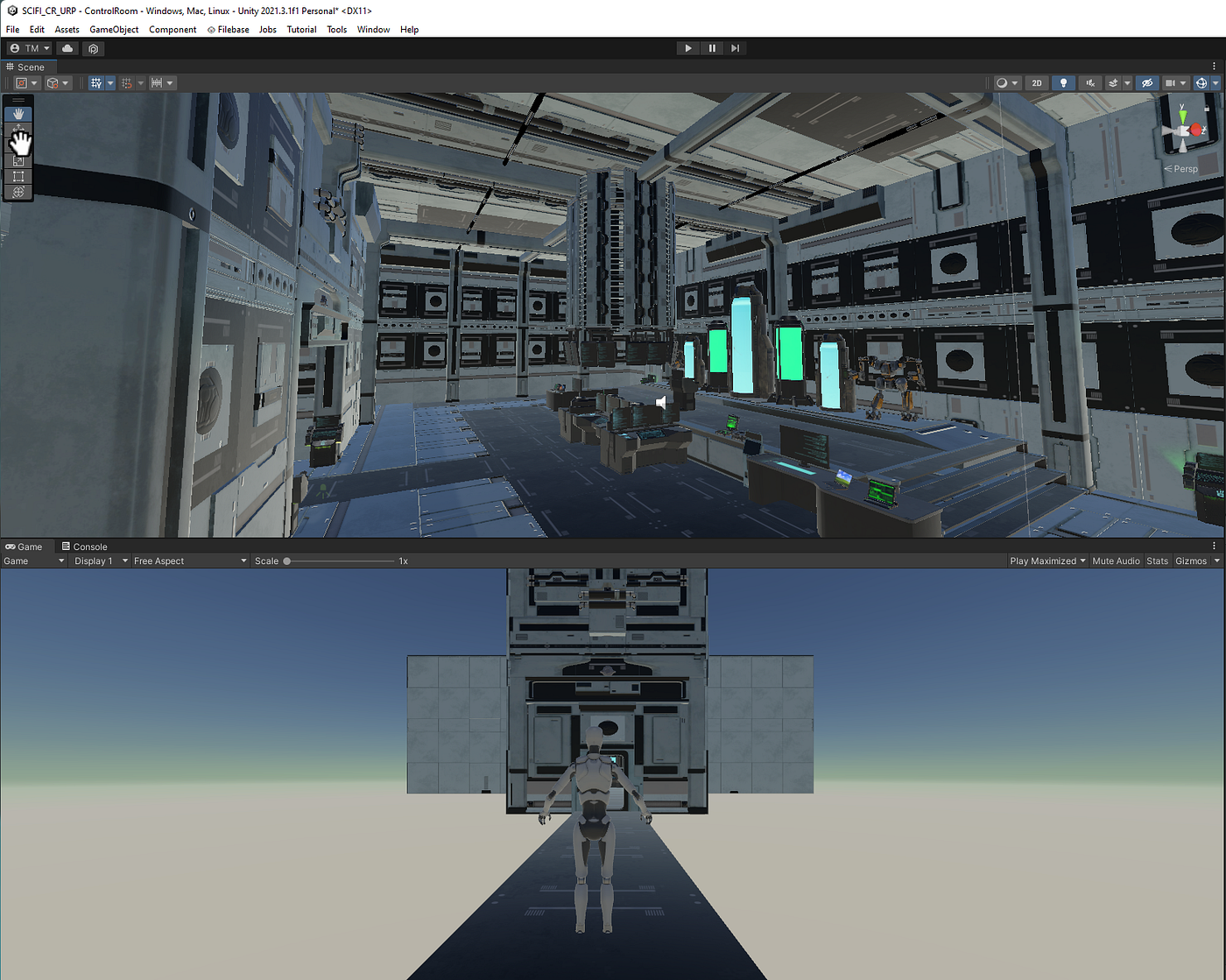Click the scene effects layers icon

[1113, 83]
